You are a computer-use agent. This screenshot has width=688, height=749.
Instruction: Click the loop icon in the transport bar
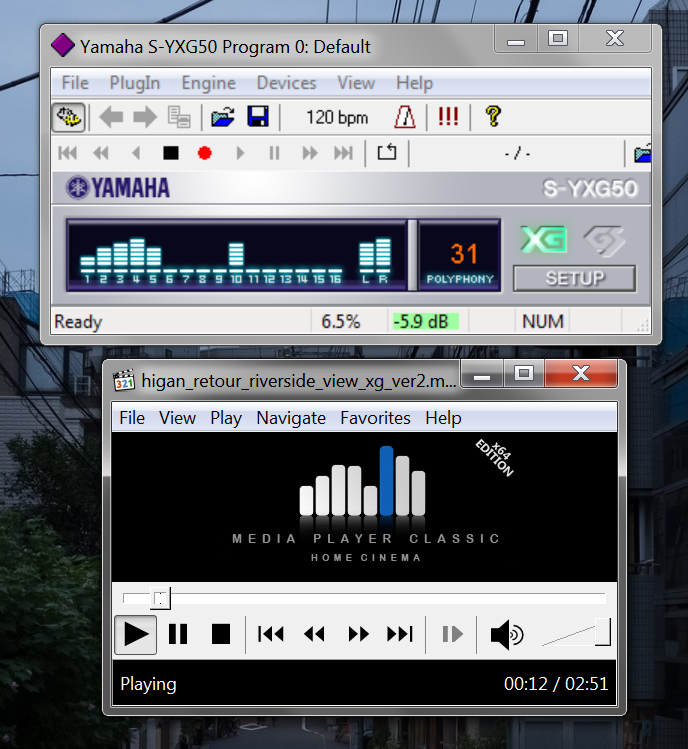click(387, 153)
